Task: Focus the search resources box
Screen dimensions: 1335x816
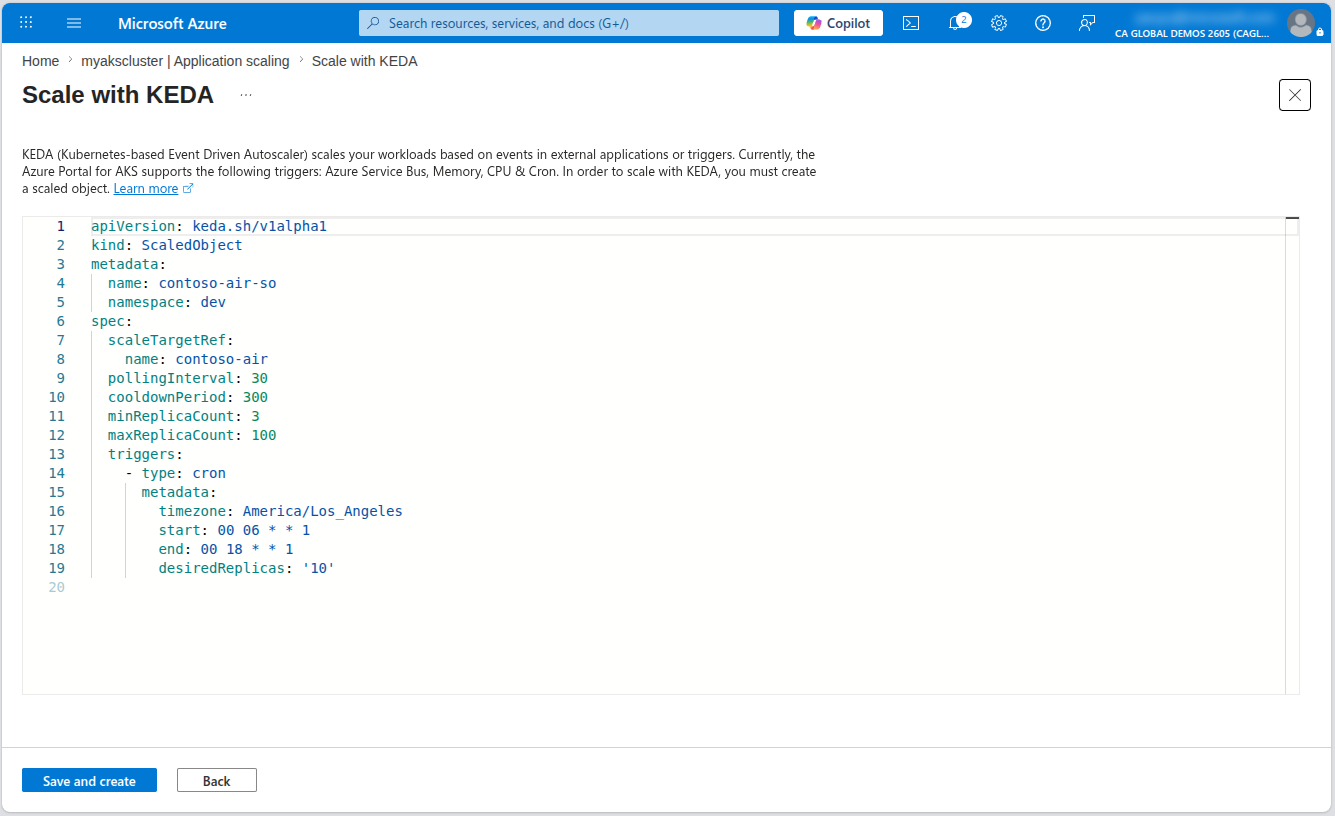Action: tap(569, 23)
